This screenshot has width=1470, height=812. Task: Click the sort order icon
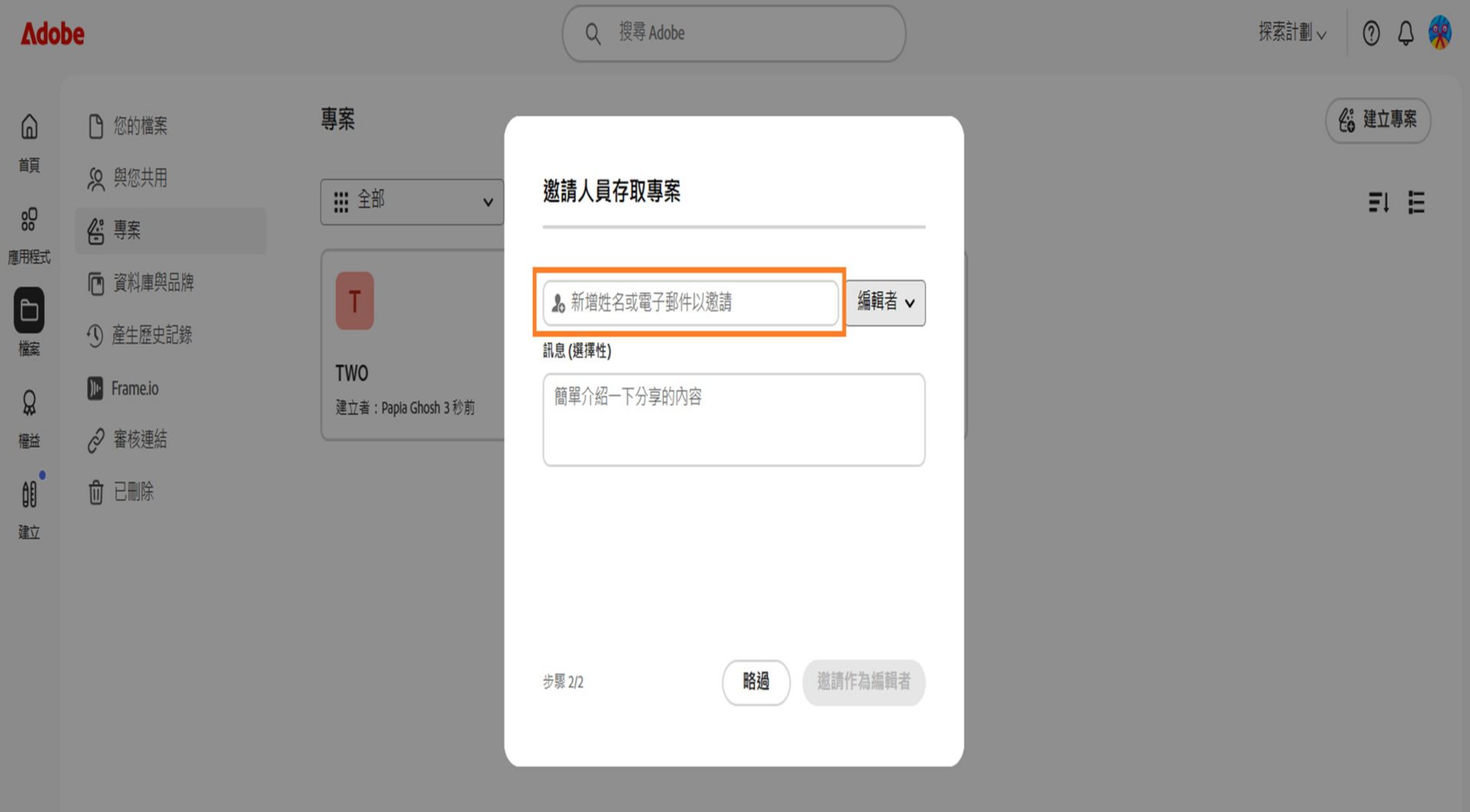1378,202
